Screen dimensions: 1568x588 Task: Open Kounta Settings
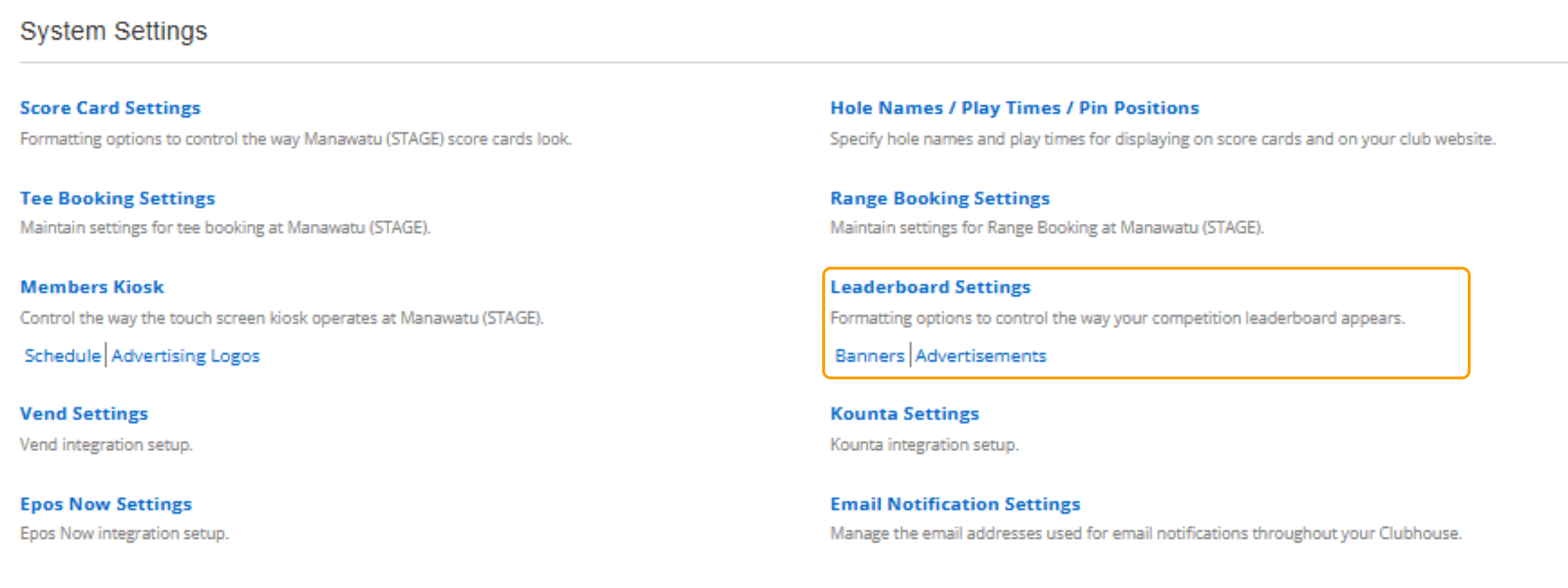(x=904, y=414)
